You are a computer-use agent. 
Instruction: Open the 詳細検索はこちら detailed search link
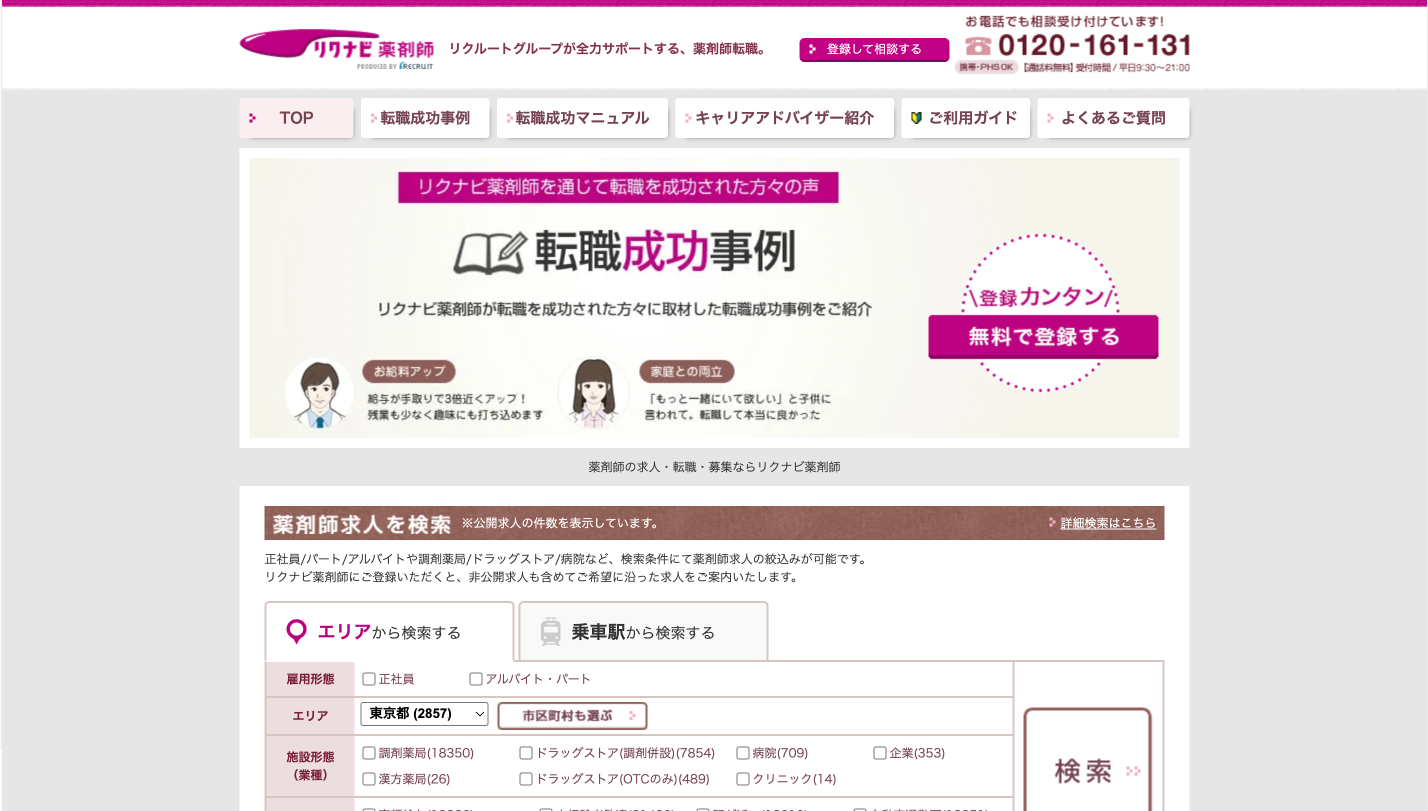[1108, 523]
